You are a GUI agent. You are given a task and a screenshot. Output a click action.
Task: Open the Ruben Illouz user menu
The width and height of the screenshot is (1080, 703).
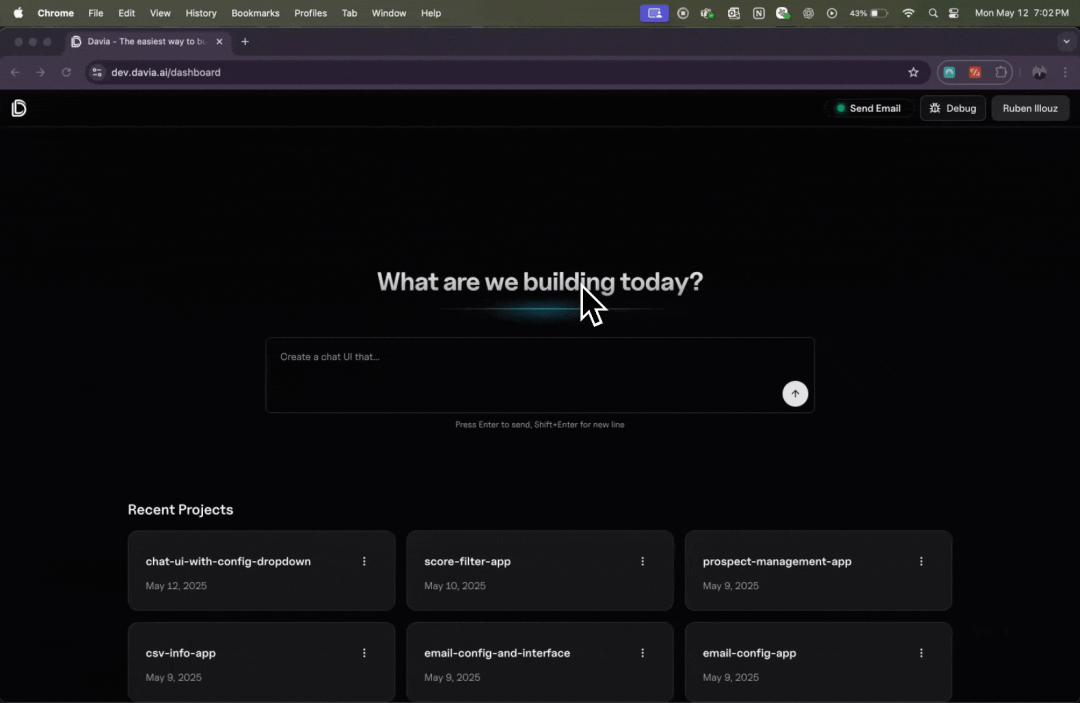click(1030, 108)
